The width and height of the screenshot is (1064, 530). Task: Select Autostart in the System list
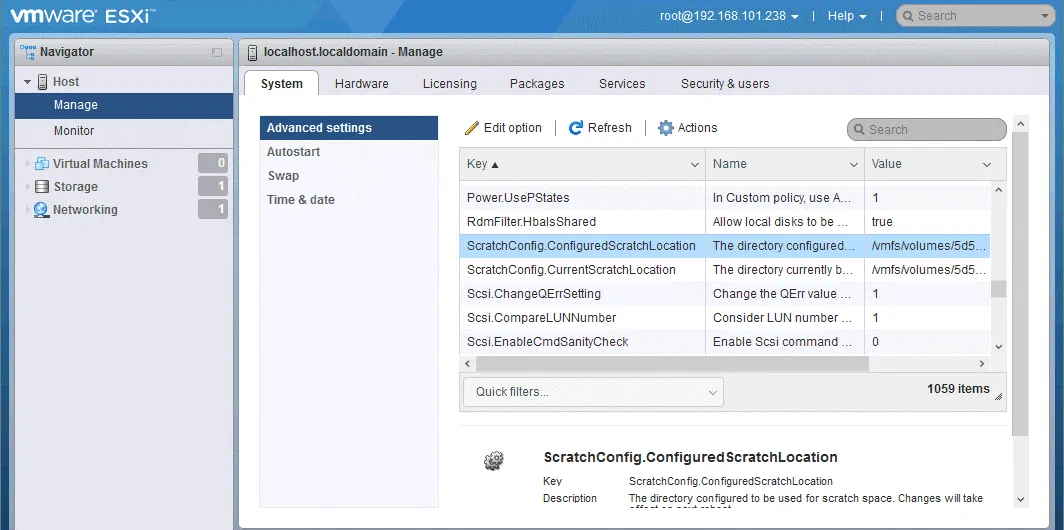293,152
